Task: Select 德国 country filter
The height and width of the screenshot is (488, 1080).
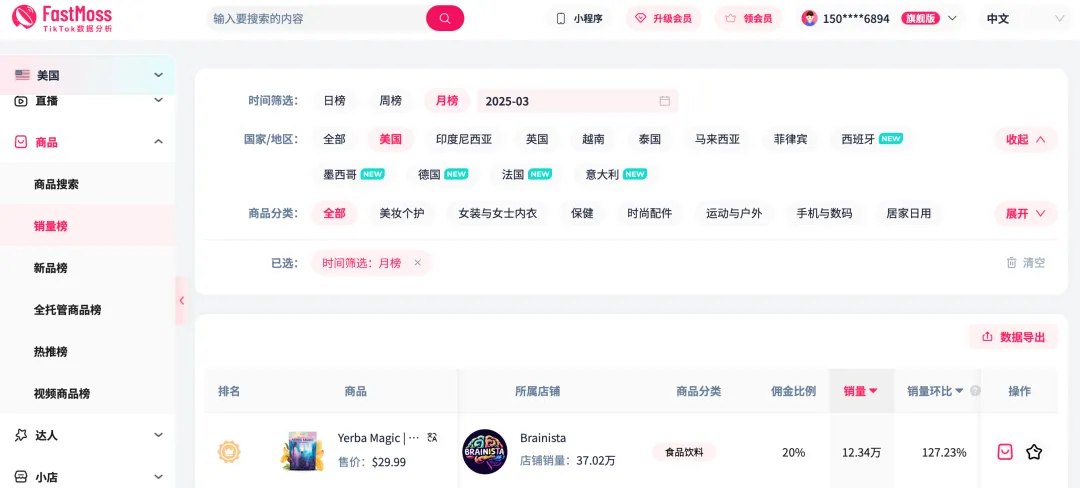Action: (443, 174)
